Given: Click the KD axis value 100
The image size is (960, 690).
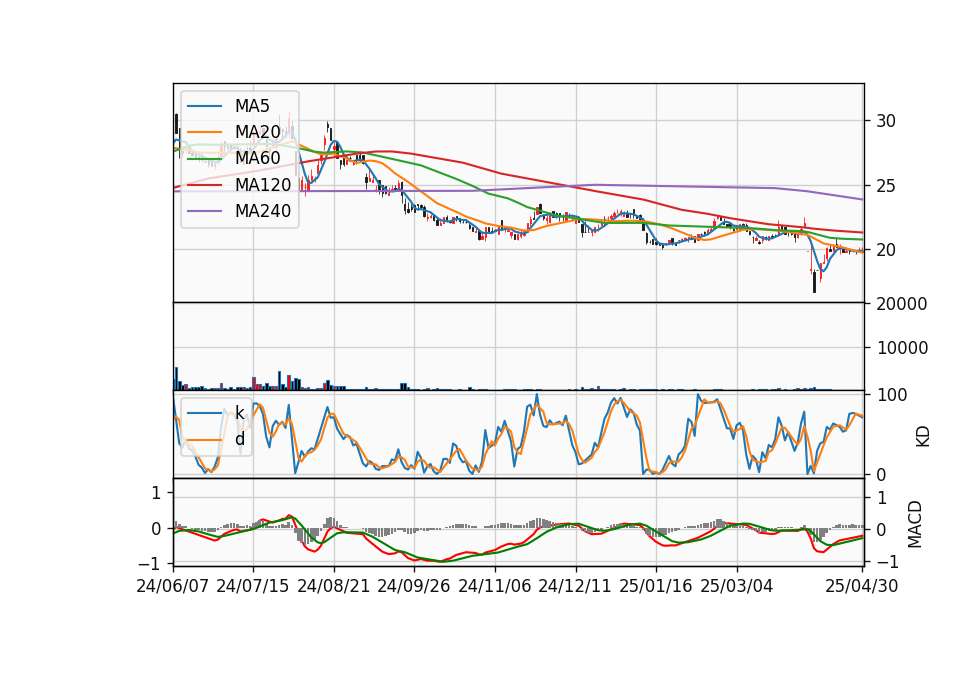Looking at the screenshot, I should click(891, 395).
